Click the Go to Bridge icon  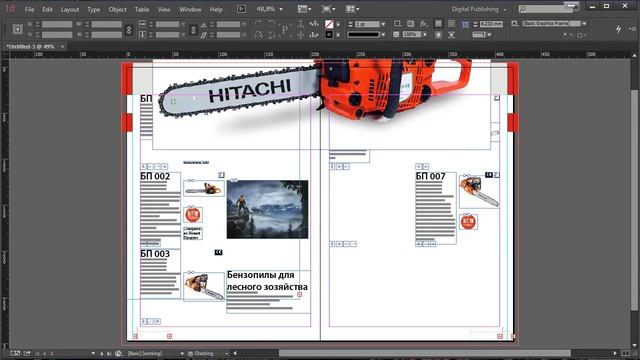(x=241, y=9)
